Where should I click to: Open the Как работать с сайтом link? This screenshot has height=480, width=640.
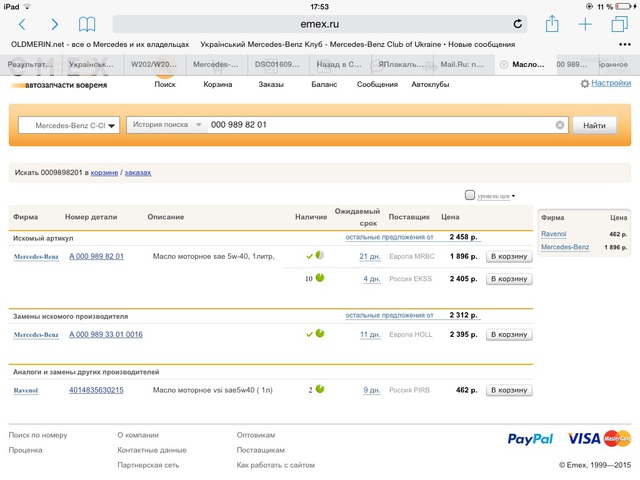point(276,465)
